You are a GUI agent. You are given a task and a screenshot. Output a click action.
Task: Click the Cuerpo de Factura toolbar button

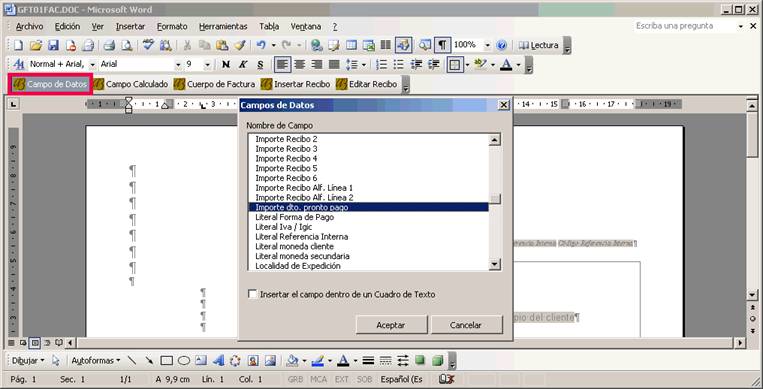(215, 84)
